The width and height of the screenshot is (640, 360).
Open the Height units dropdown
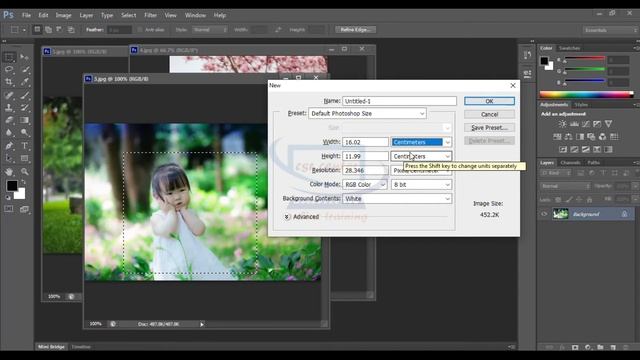pyautogui.click(x=421, y=156)
